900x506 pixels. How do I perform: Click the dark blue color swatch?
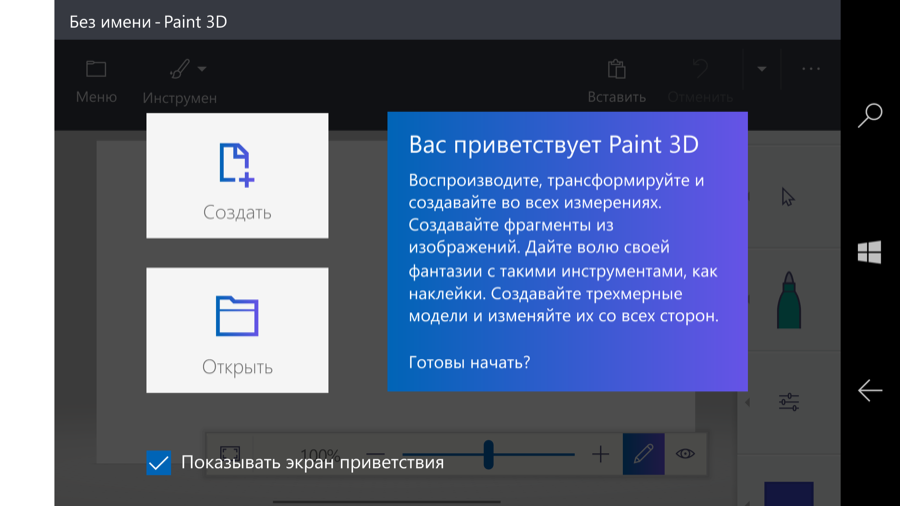coord(789,494)
